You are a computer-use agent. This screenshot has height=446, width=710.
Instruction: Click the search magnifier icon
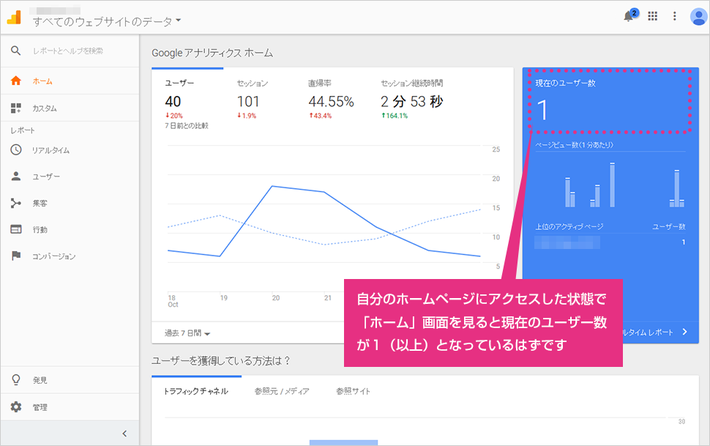click(x=16, y=50)
